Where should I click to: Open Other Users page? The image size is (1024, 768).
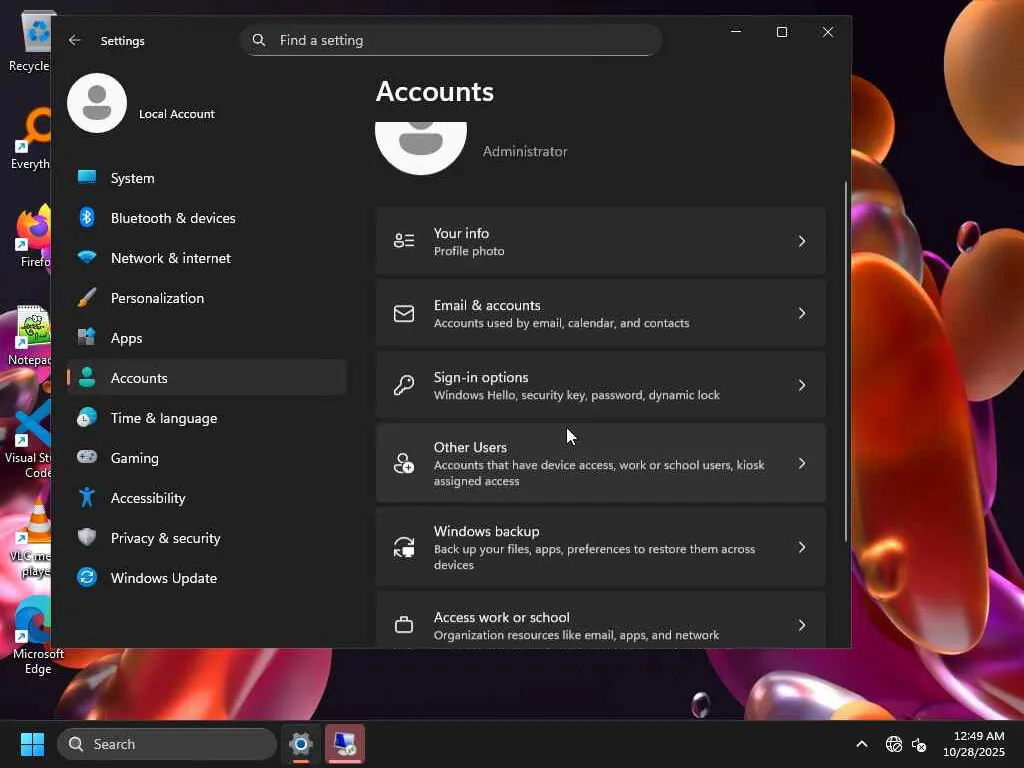click(601, 463)
